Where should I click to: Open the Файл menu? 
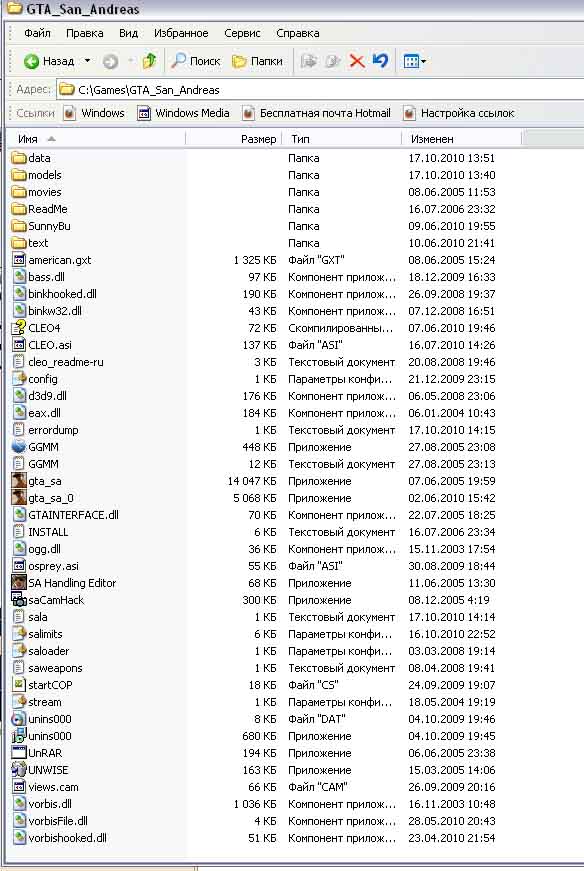(x=37, y=33)
